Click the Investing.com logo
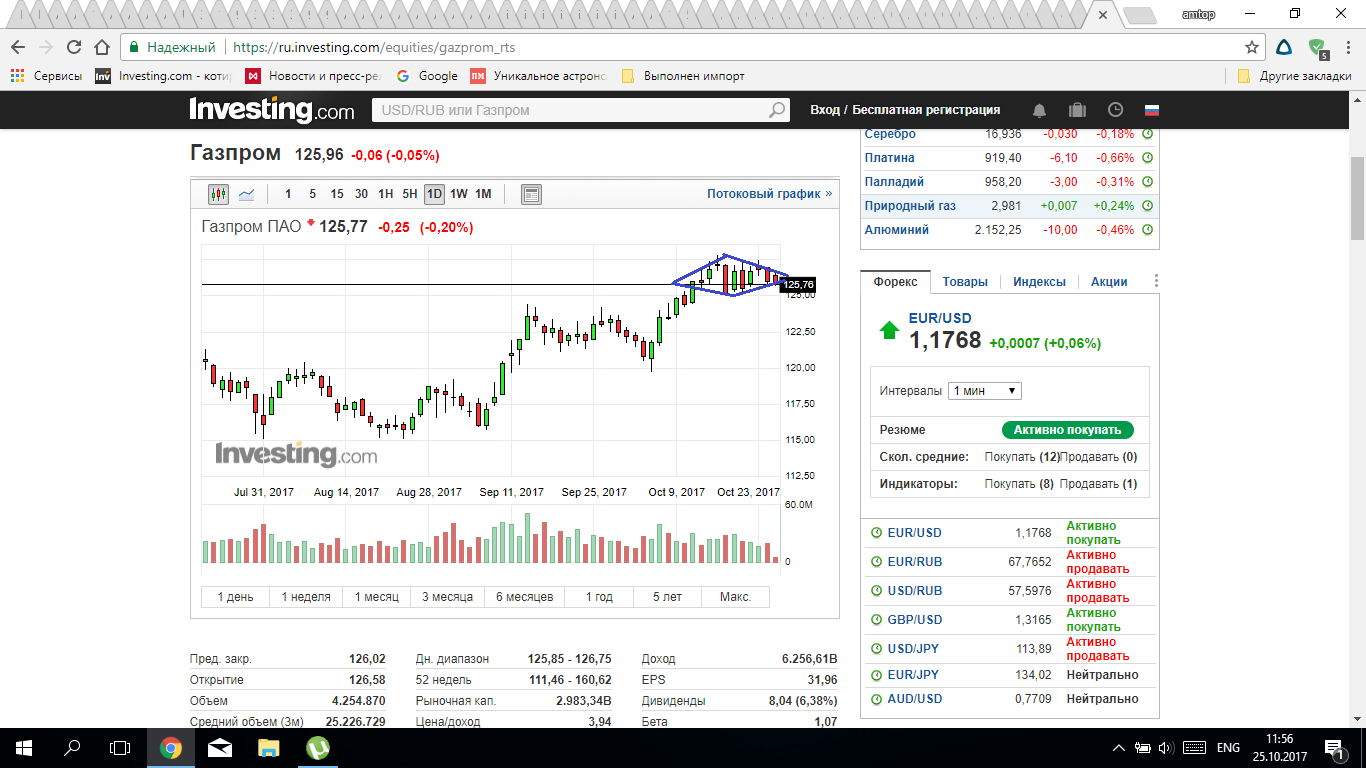The image size is (1366, 768). coord(272,110)
